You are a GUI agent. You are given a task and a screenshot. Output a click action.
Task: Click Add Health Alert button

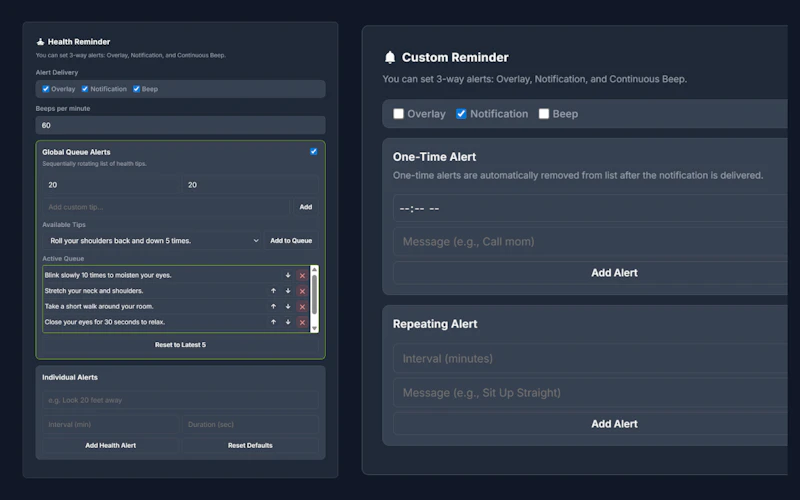point(111,445)
